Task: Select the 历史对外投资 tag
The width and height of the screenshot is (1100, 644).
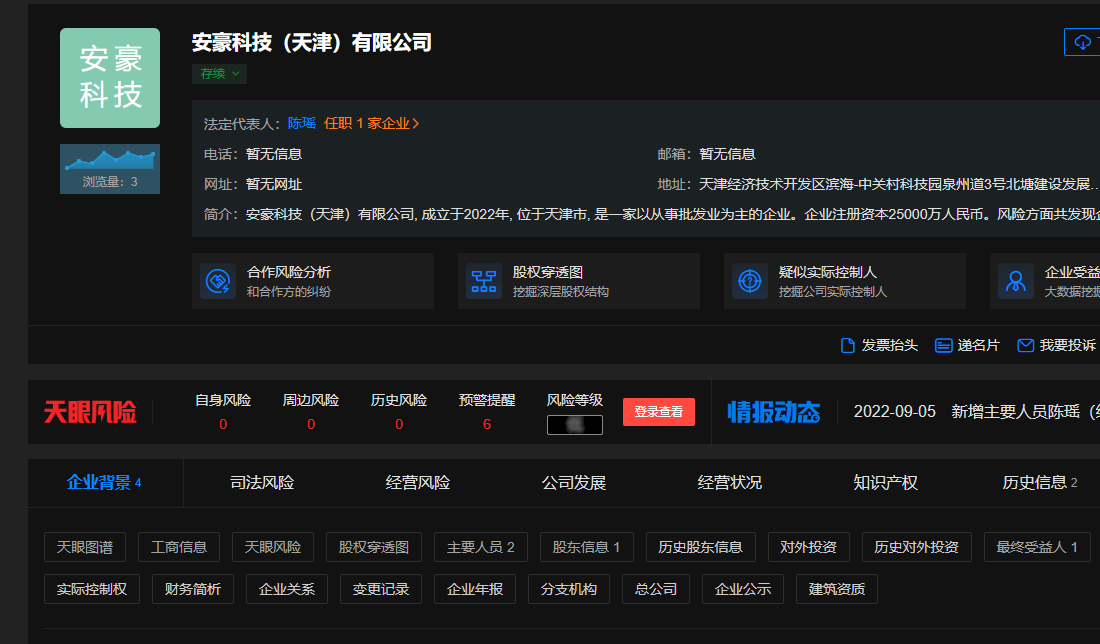Action: [x=917, y=547]
